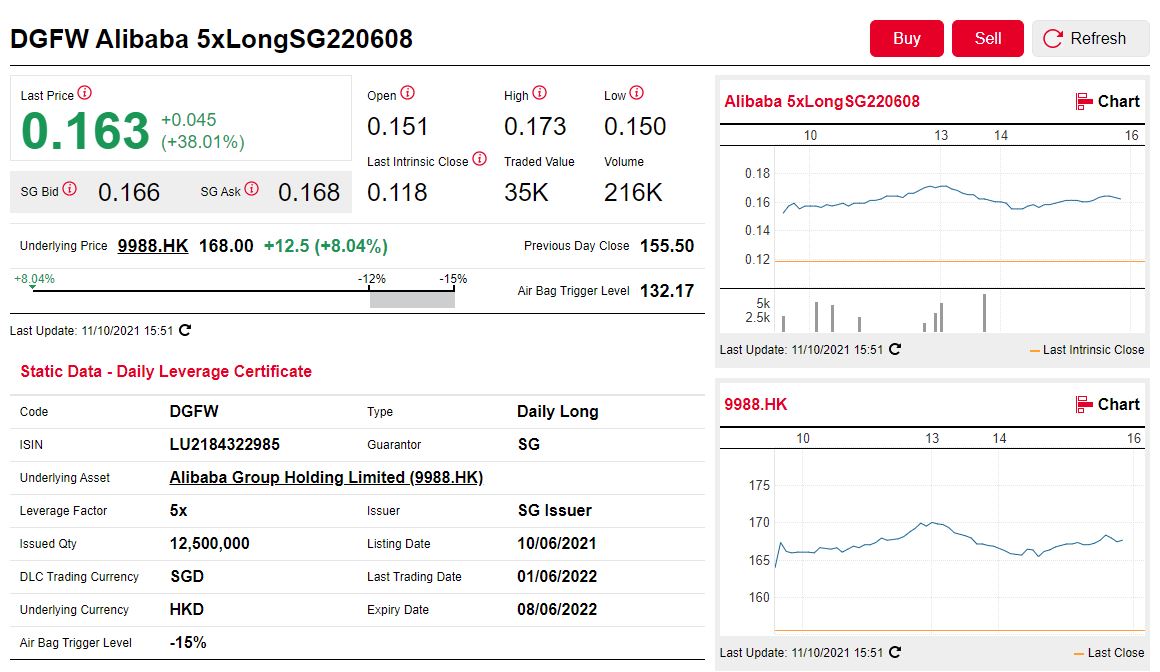Screen dimensions: 1160x672
Task: Click Listing Date value 10/06/2021
Action: click(557, 543)
